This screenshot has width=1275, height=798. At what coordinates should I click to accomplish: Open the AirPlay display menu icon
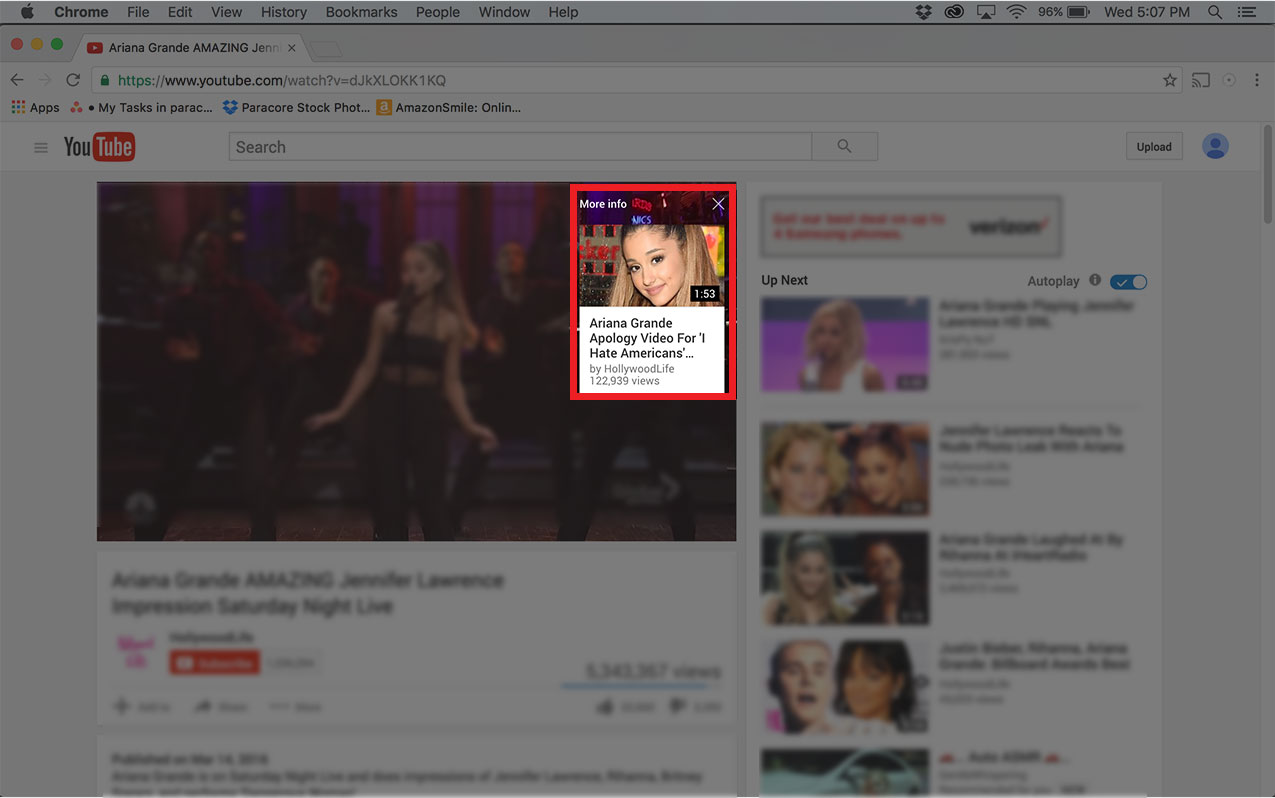tap(985, 12)
